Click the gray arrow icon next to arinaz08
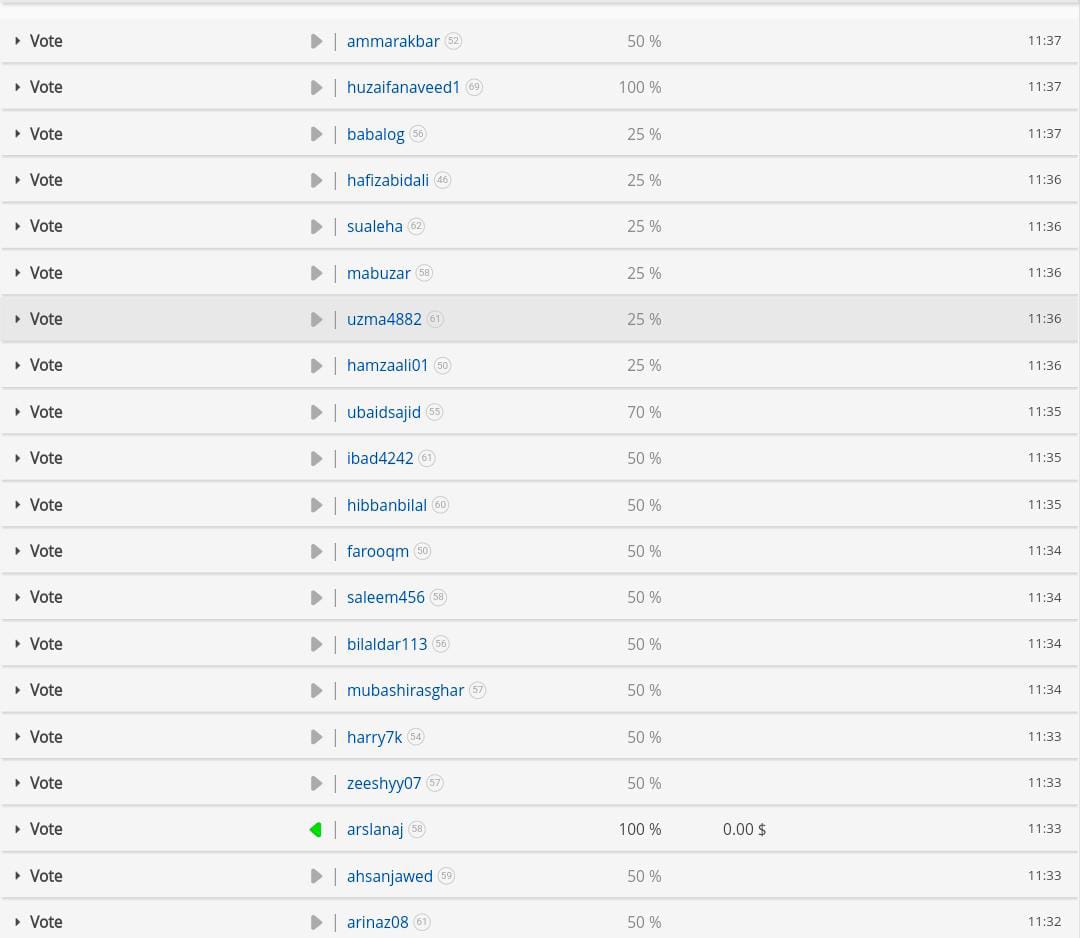The height and width of the screenshot is (938, 1080). pos(316,922)
